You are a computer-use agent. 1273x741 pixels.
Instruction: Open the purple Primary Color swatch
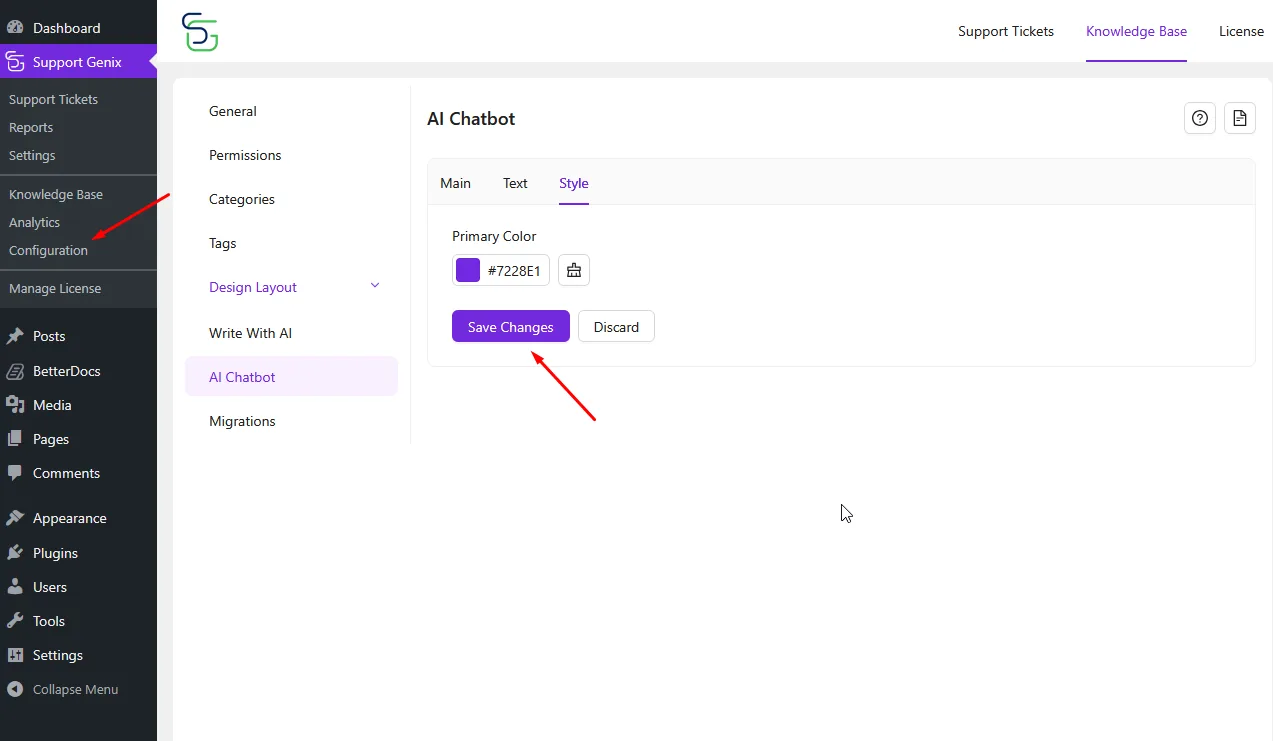pyautogui.click(x=468, y=270)
